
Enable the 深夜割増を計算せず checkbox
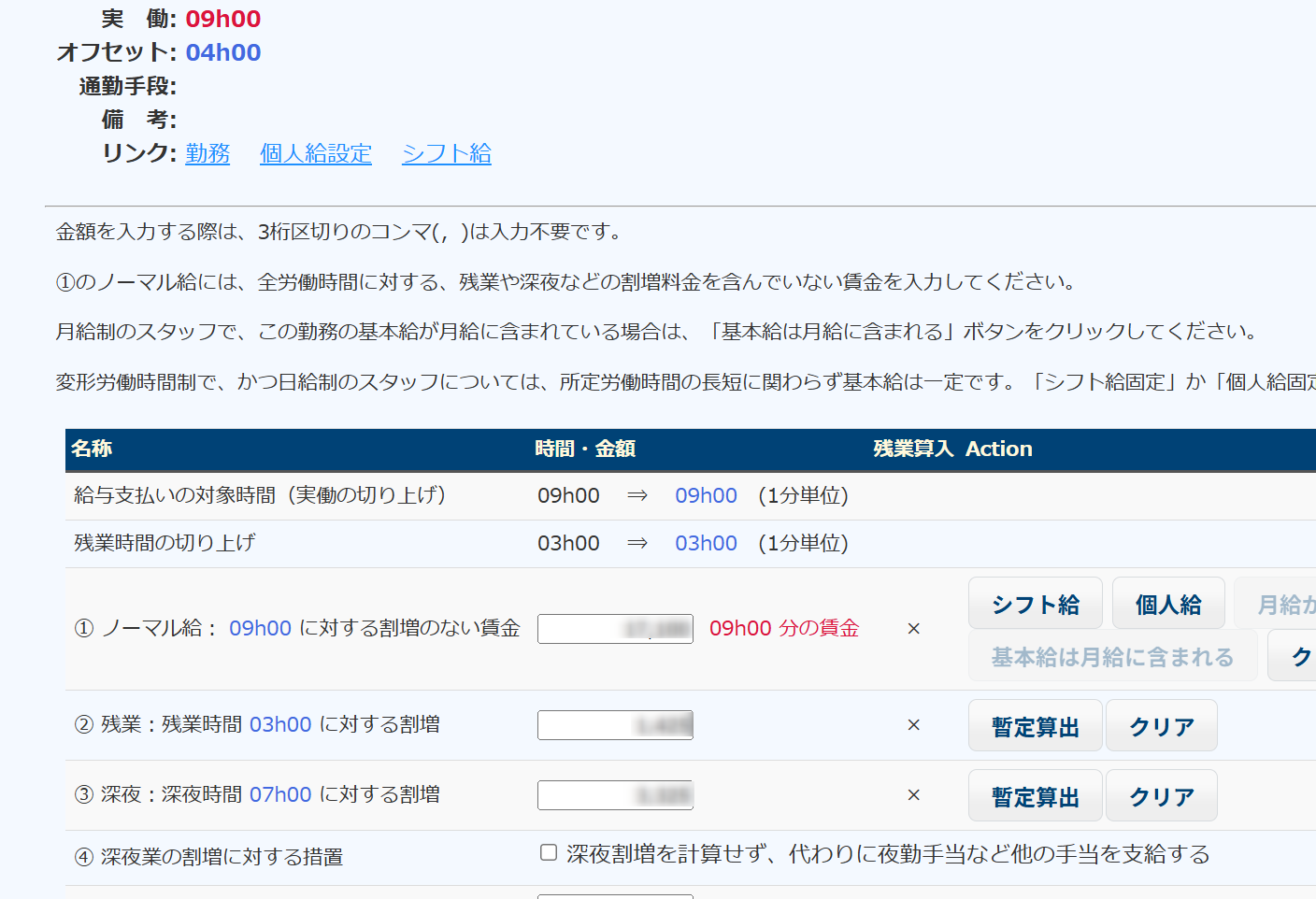coord(549,852)
